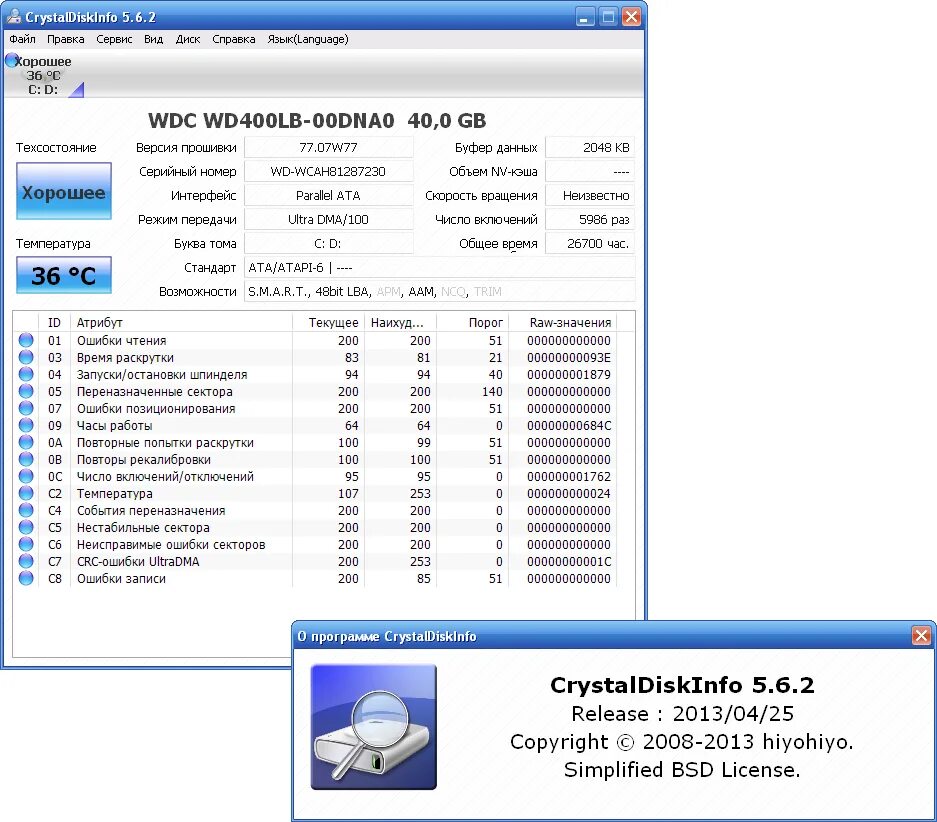Click the CrystalDiskInfo title bar app icon
The height and width of the screenshot is (822, 937).
coord(13,17)
